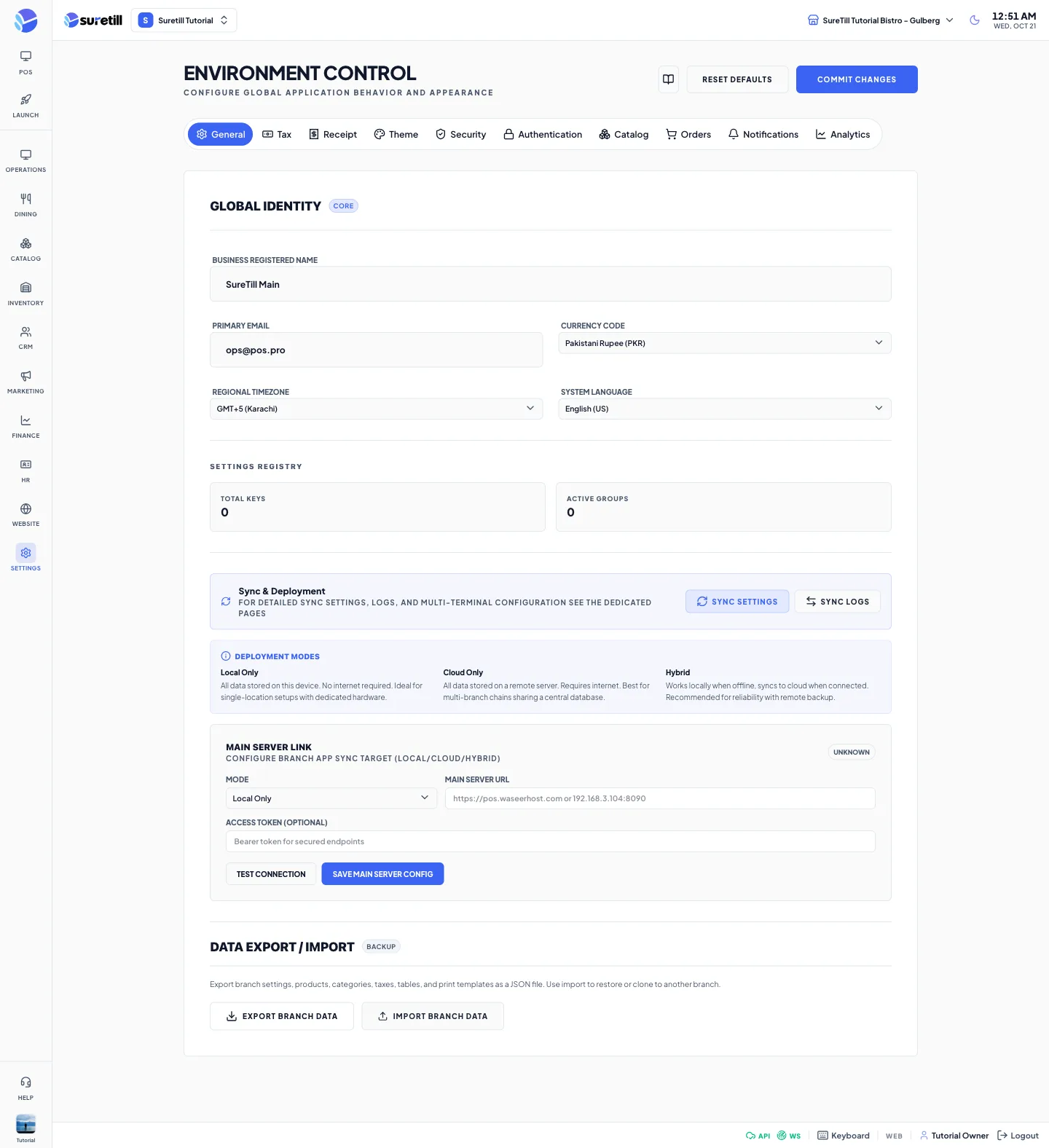Switch to the Security tab
1049x1148 pixels.
(461, 134)
